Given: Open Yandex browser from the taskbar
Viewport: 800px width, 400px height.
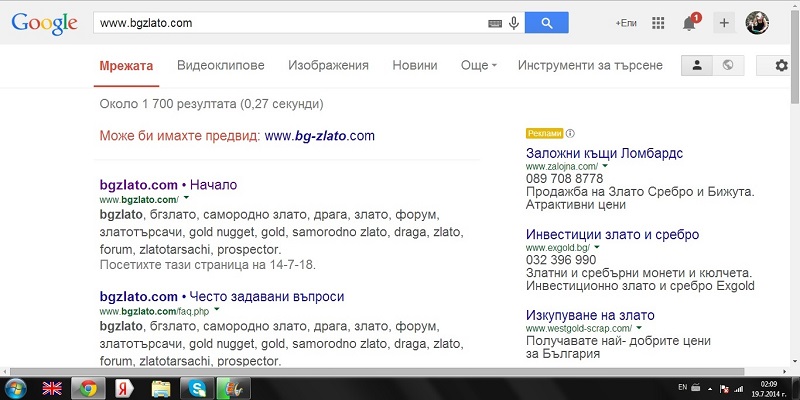Looking at the screenshot, I should (123, 389).
